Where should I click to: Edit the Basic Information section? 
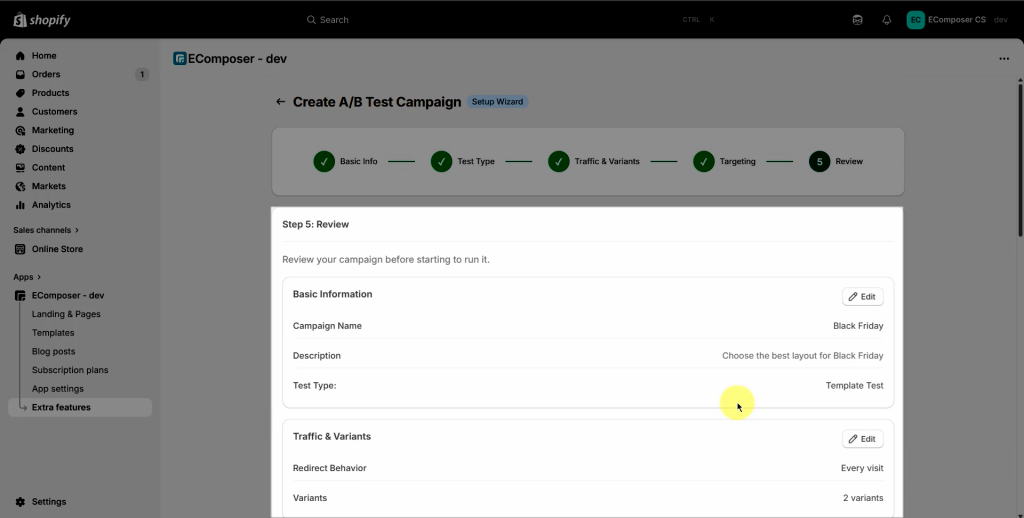click(862, 297)
